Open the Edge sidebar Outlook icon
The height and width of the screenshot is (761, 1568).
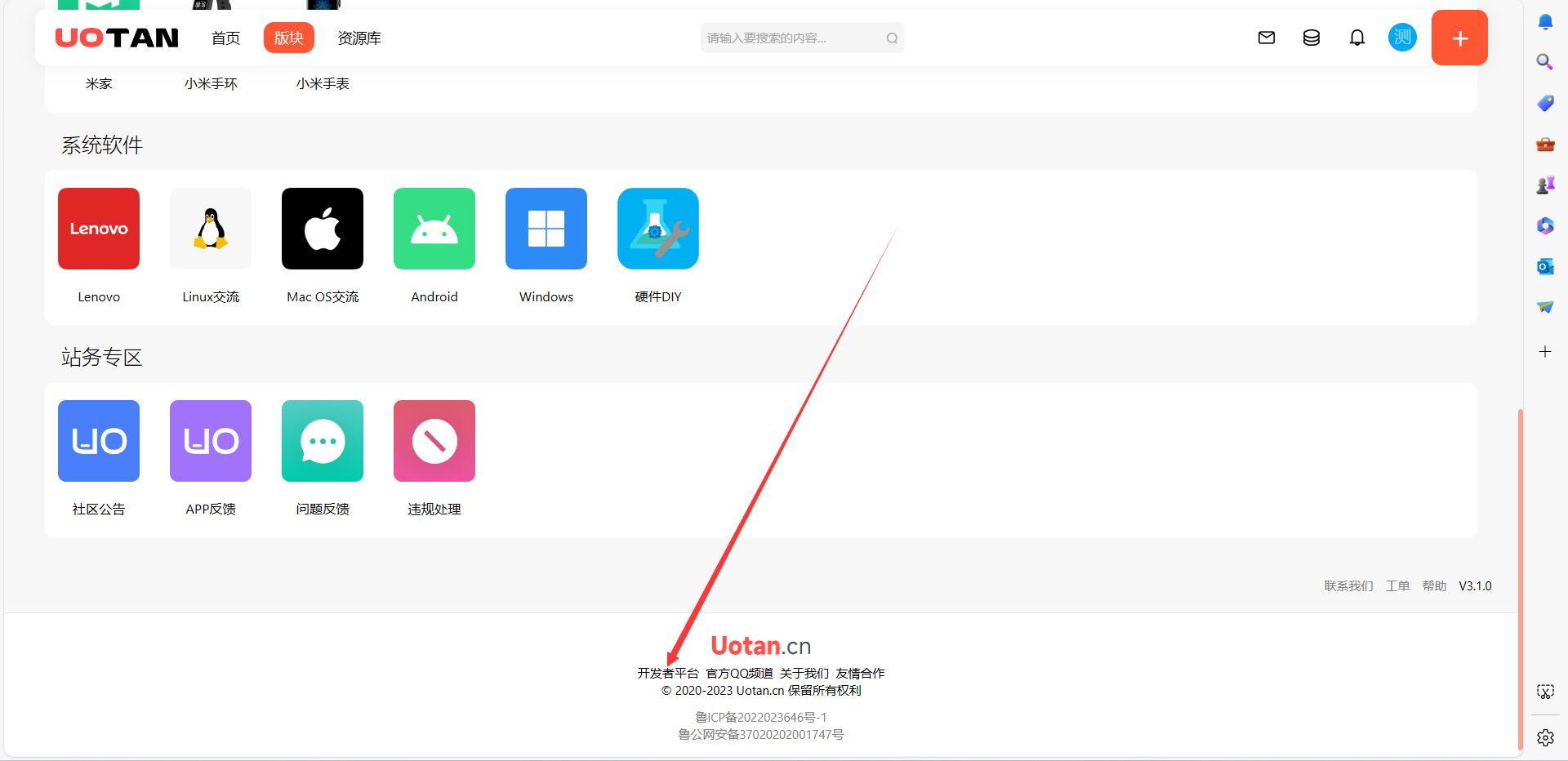point(1545,266)
